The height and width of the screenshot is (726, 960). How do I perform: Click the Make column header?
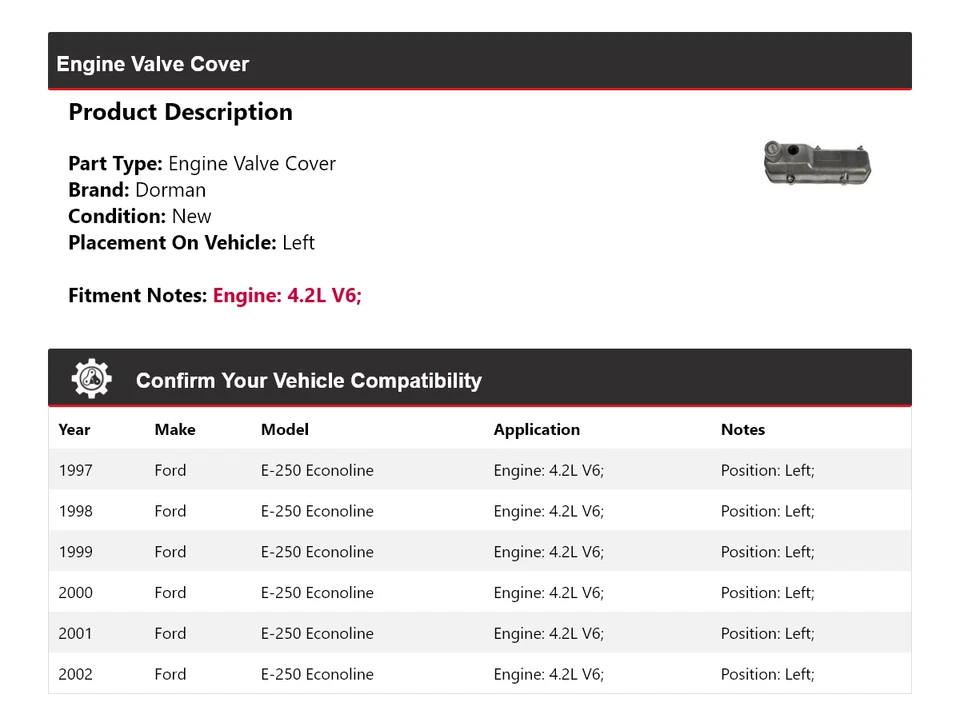click(x=175, y=429)
